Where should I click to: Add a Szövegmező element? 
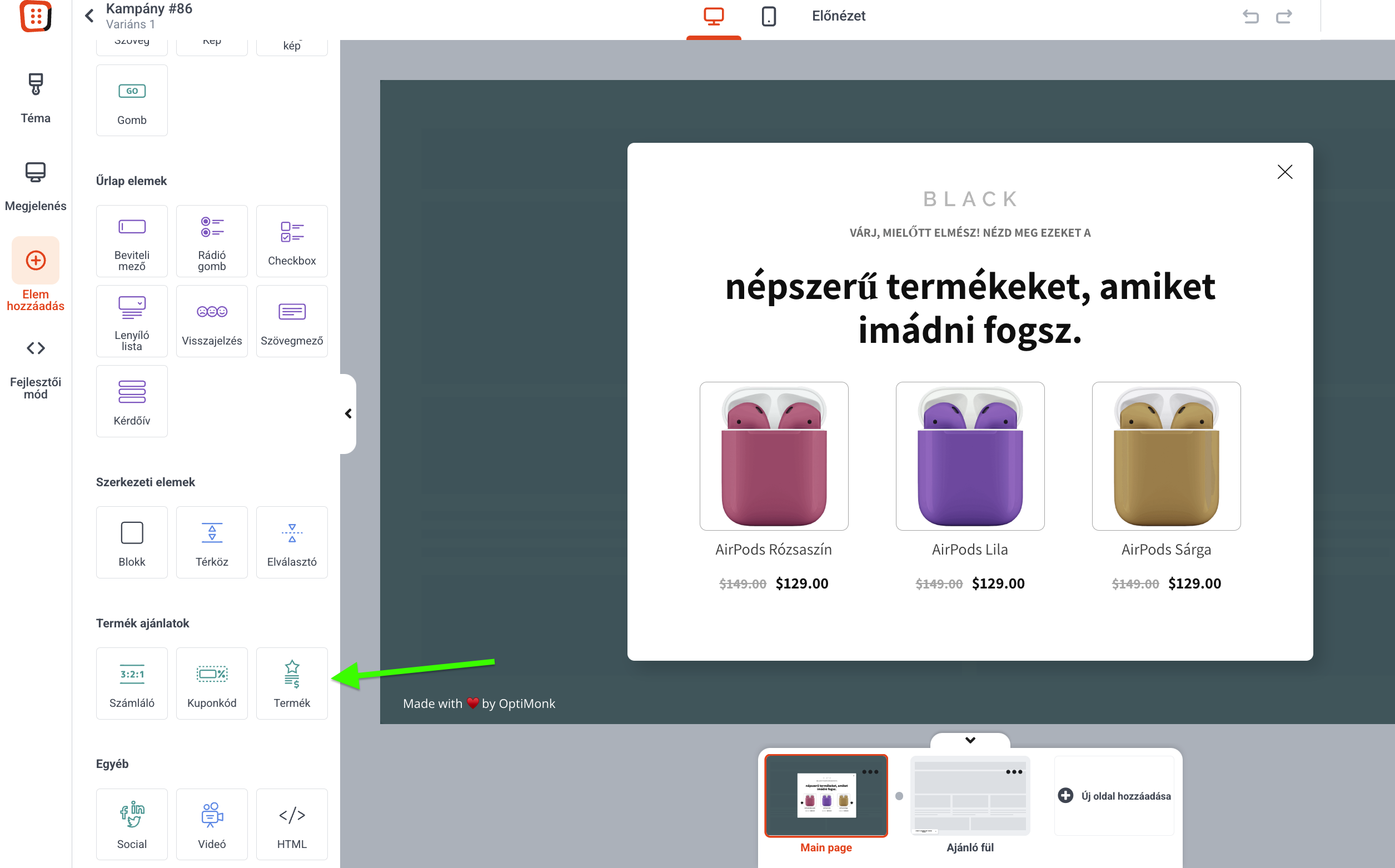[x=292, y=322]
